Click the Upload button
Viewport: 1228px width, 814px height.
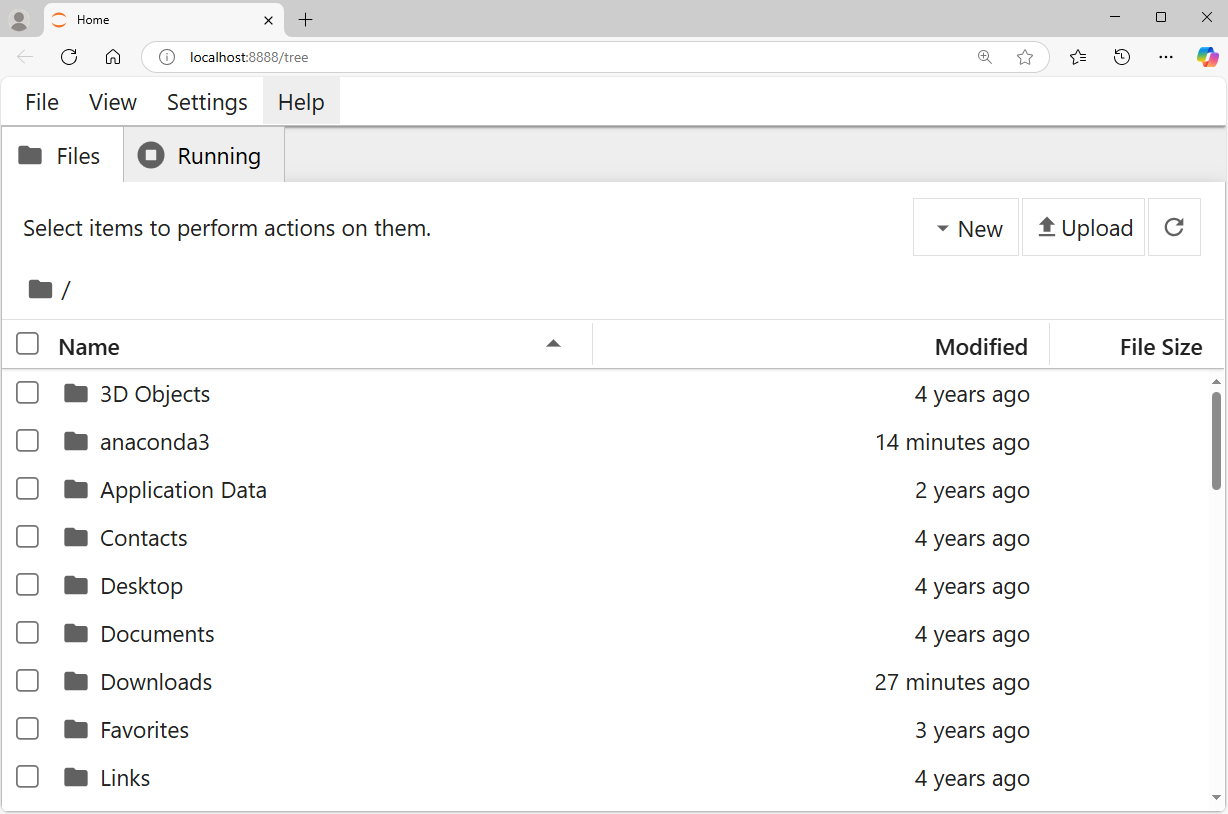(1084, 228)
